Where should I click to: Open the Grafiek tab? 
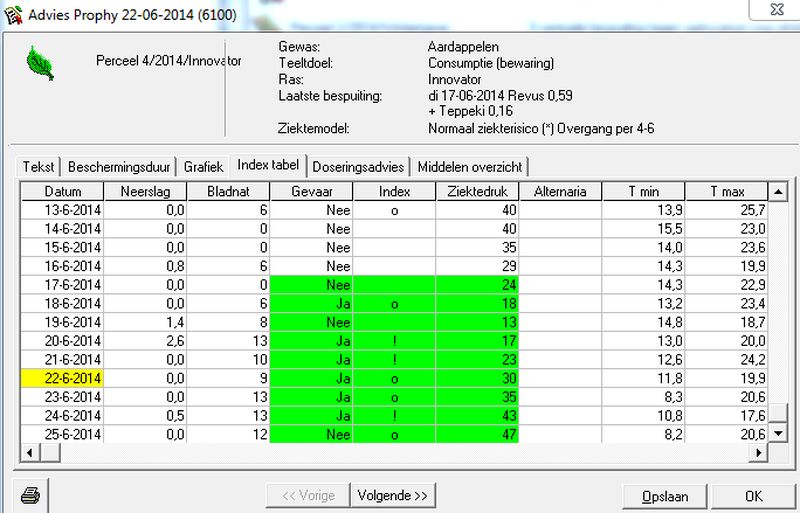coord(204,167)
